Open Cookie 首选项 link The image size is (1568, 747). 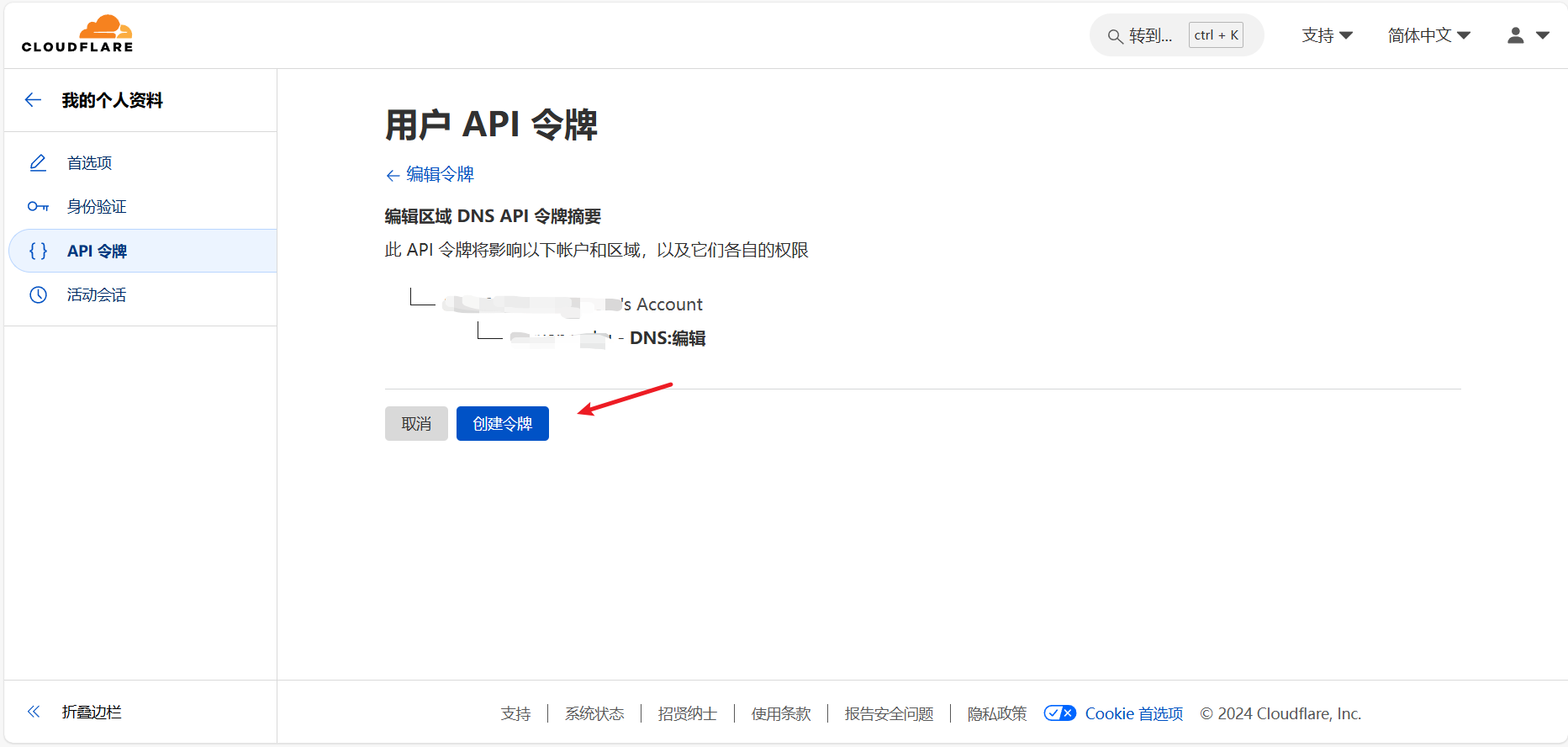coord(1134,713)
